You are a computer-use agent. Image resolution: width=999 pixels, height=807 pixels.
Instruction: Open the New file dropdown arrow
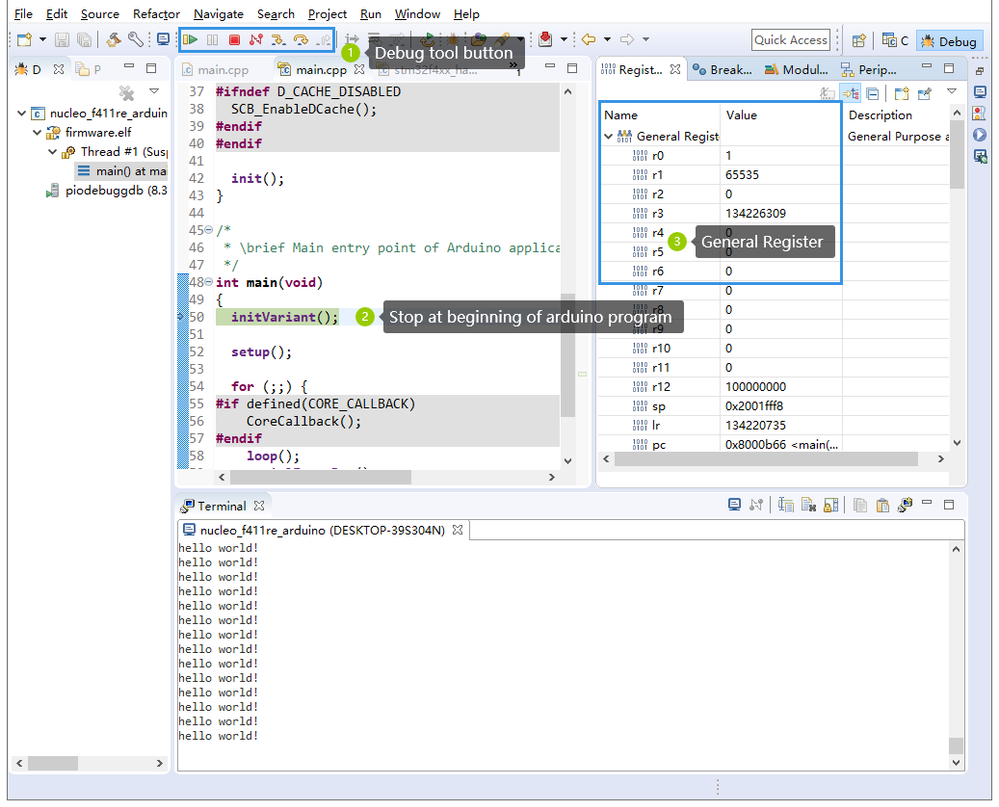(x=43, y=39)
